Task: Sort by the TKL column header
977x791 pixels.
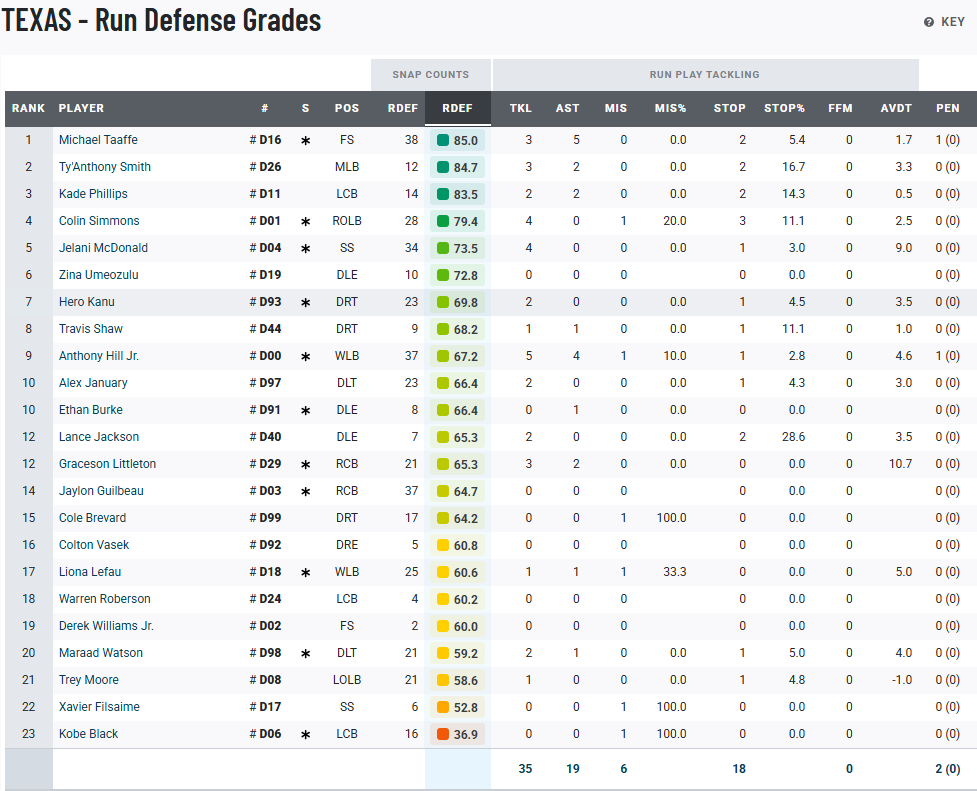Action: [x=520, y=108]
